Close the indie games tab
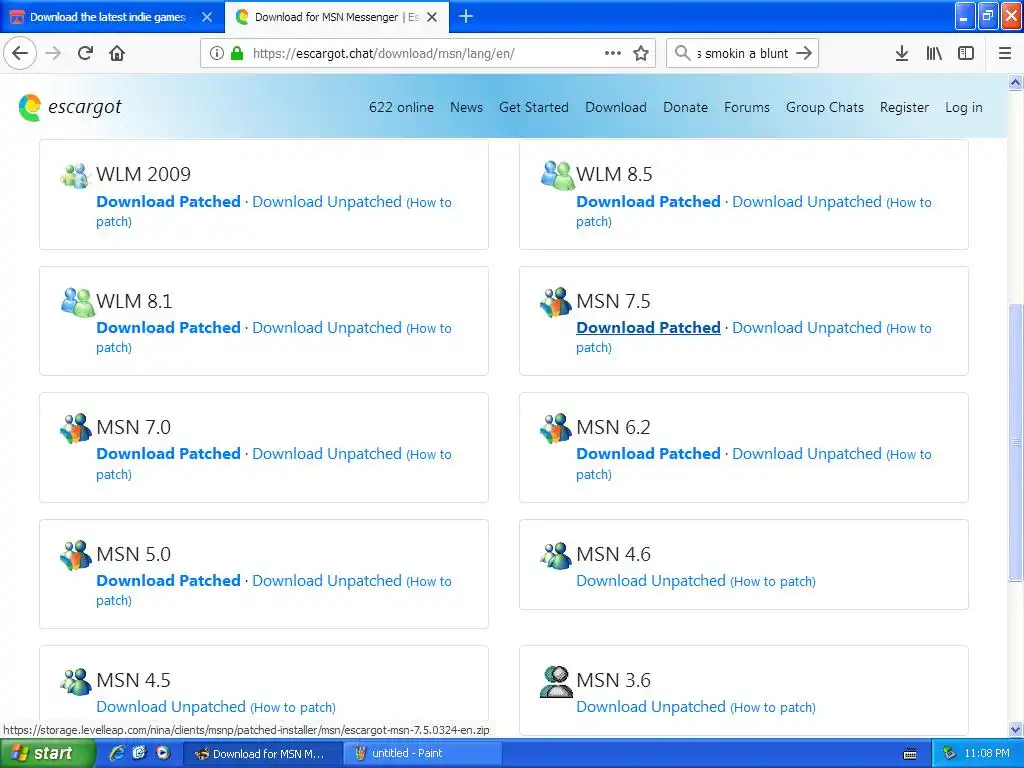Screen dimensions: 1024x768 coord(207,17)
